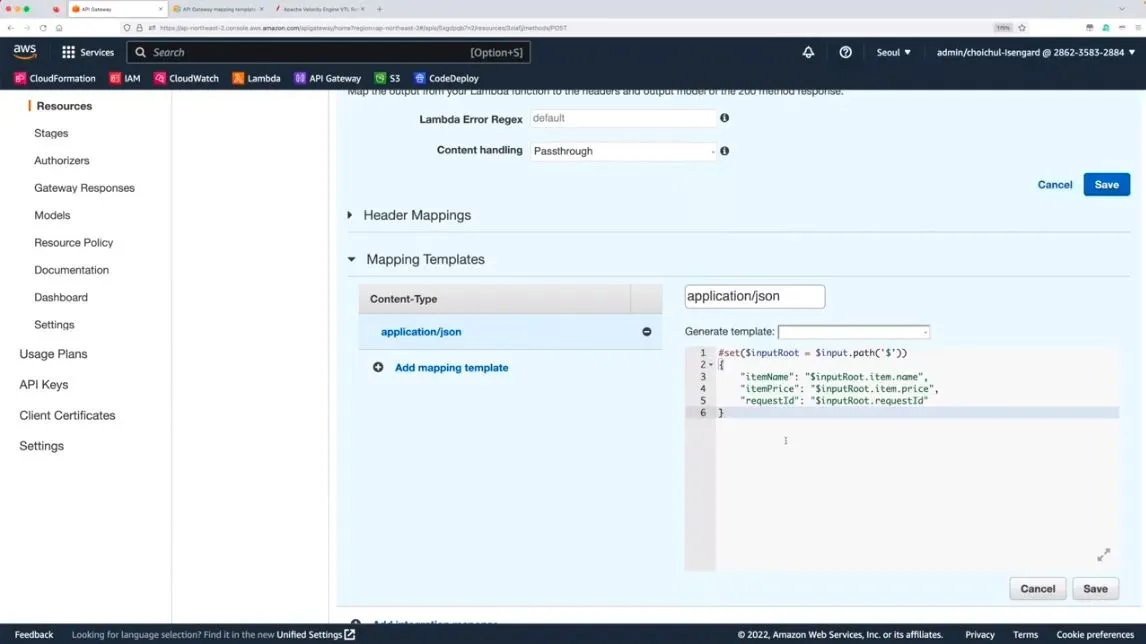Open the API-level Settings under Dashboard
The width and height of the screenshot is (1146, 644).
pyautogui.click(x=54, y=325)
